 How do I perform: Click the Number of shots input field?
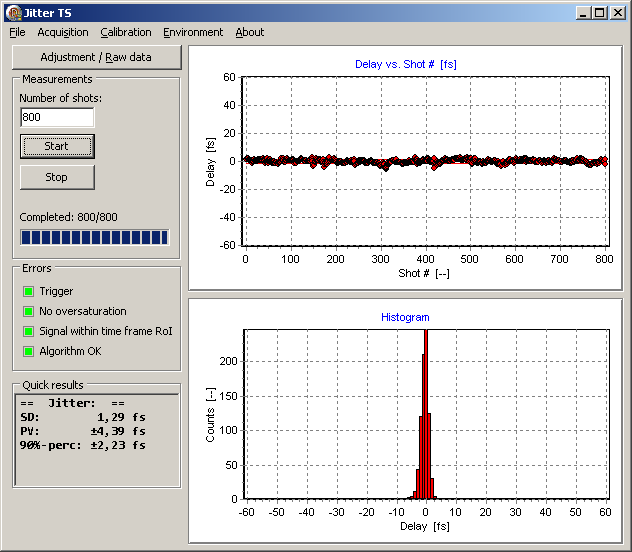[x=57, y=118]
